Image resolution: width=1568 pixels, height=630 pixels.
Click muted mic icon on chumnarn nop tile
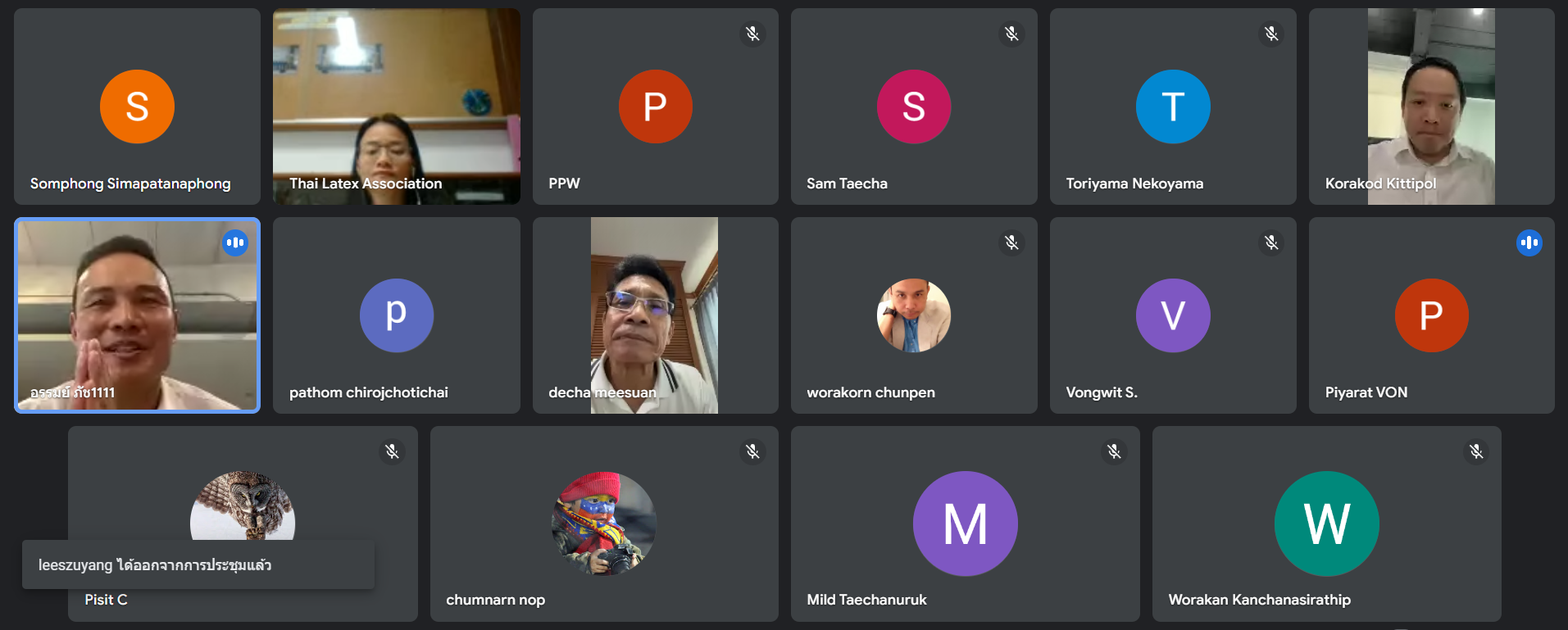(x=752, y=451)
